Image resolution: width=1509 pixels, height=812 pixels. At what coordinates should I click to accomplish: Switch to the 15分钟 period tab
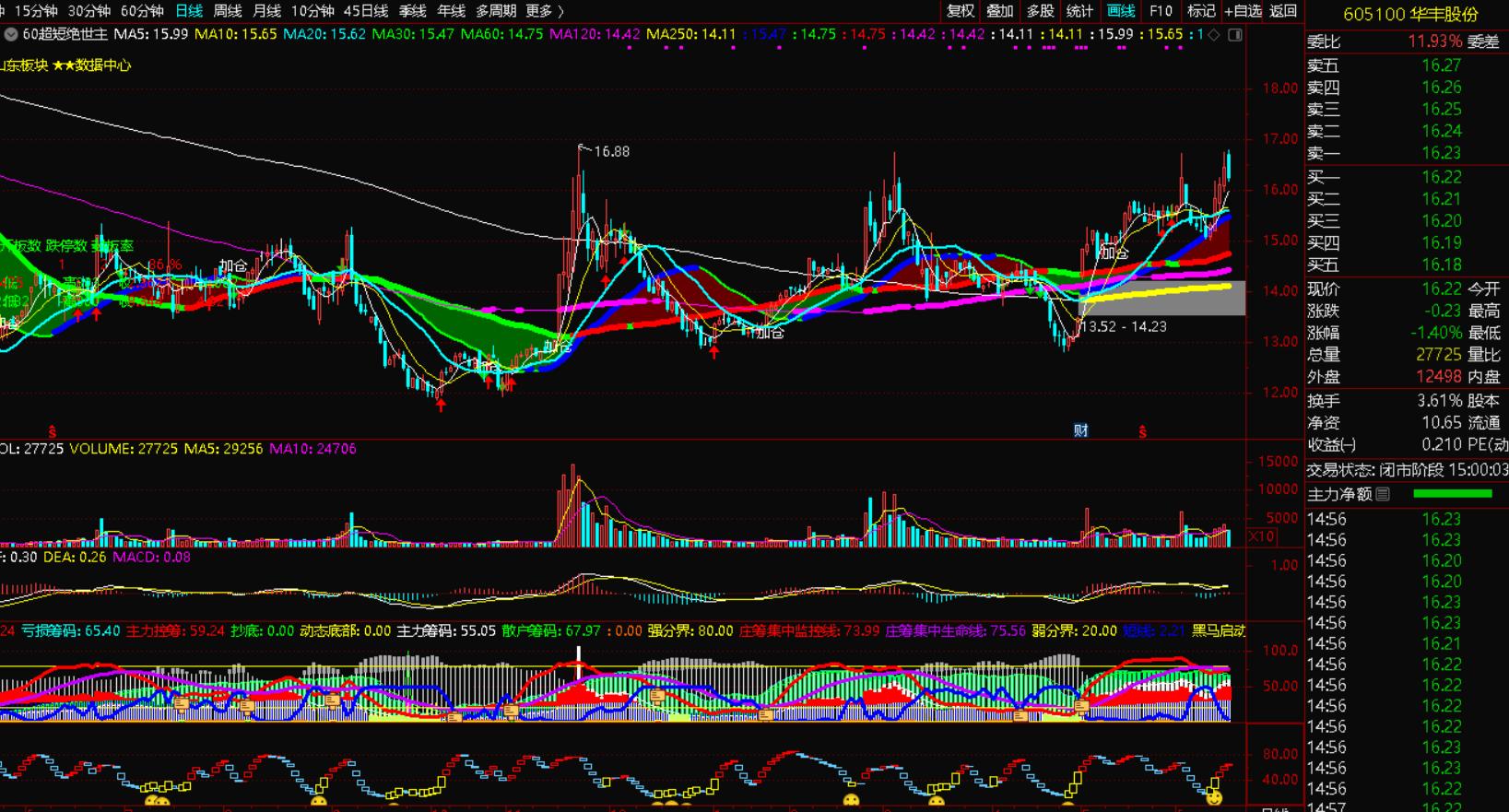click(36, 11)
